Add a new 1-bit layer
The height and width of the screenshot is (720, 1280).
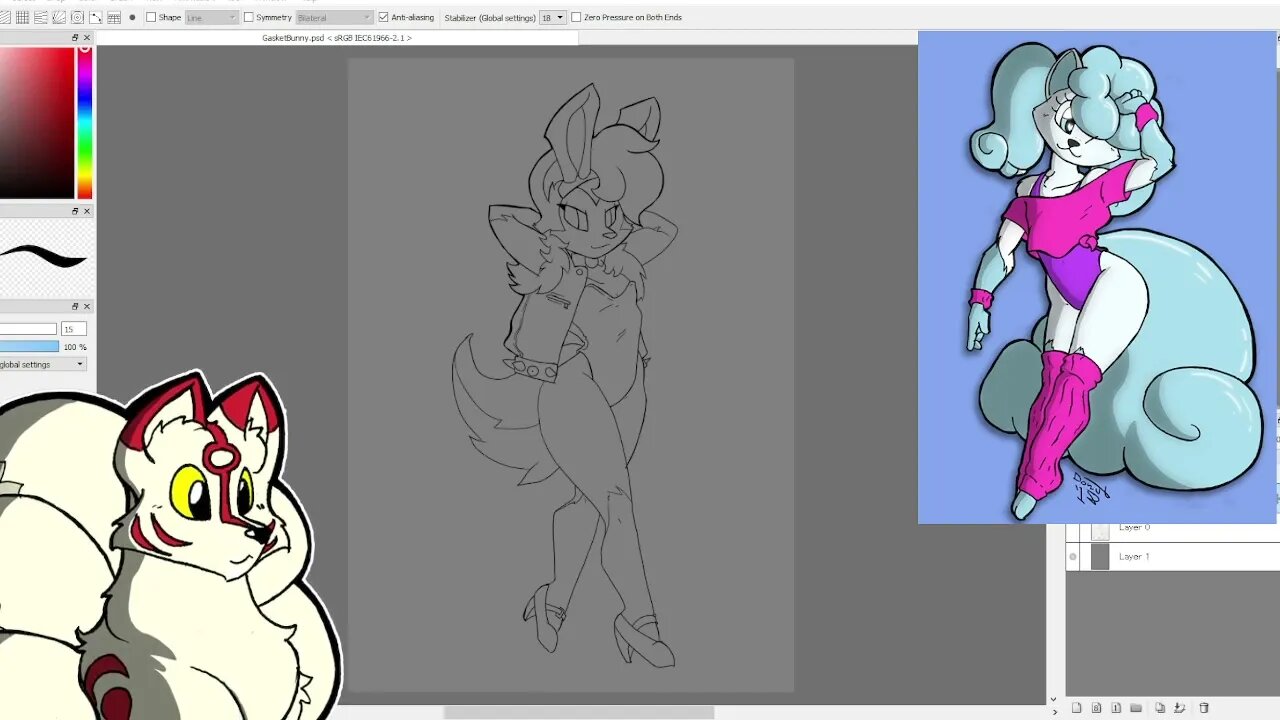coord(1116,708)
